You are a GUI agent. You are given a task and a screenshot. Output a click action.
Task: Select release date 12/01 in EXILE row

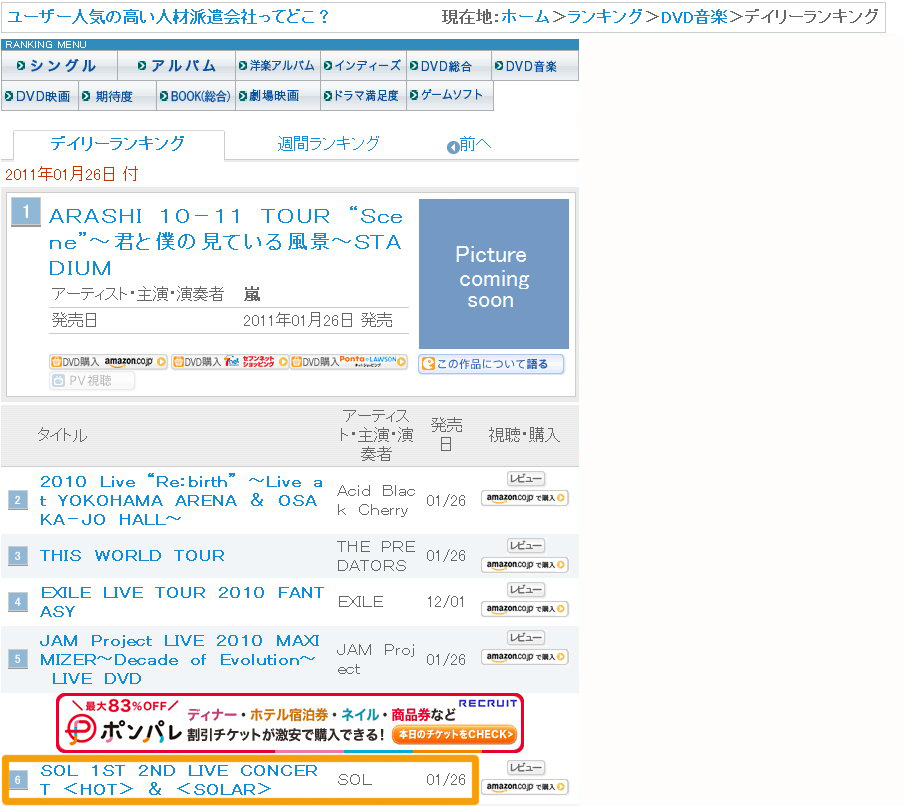(x=446, y=602)
